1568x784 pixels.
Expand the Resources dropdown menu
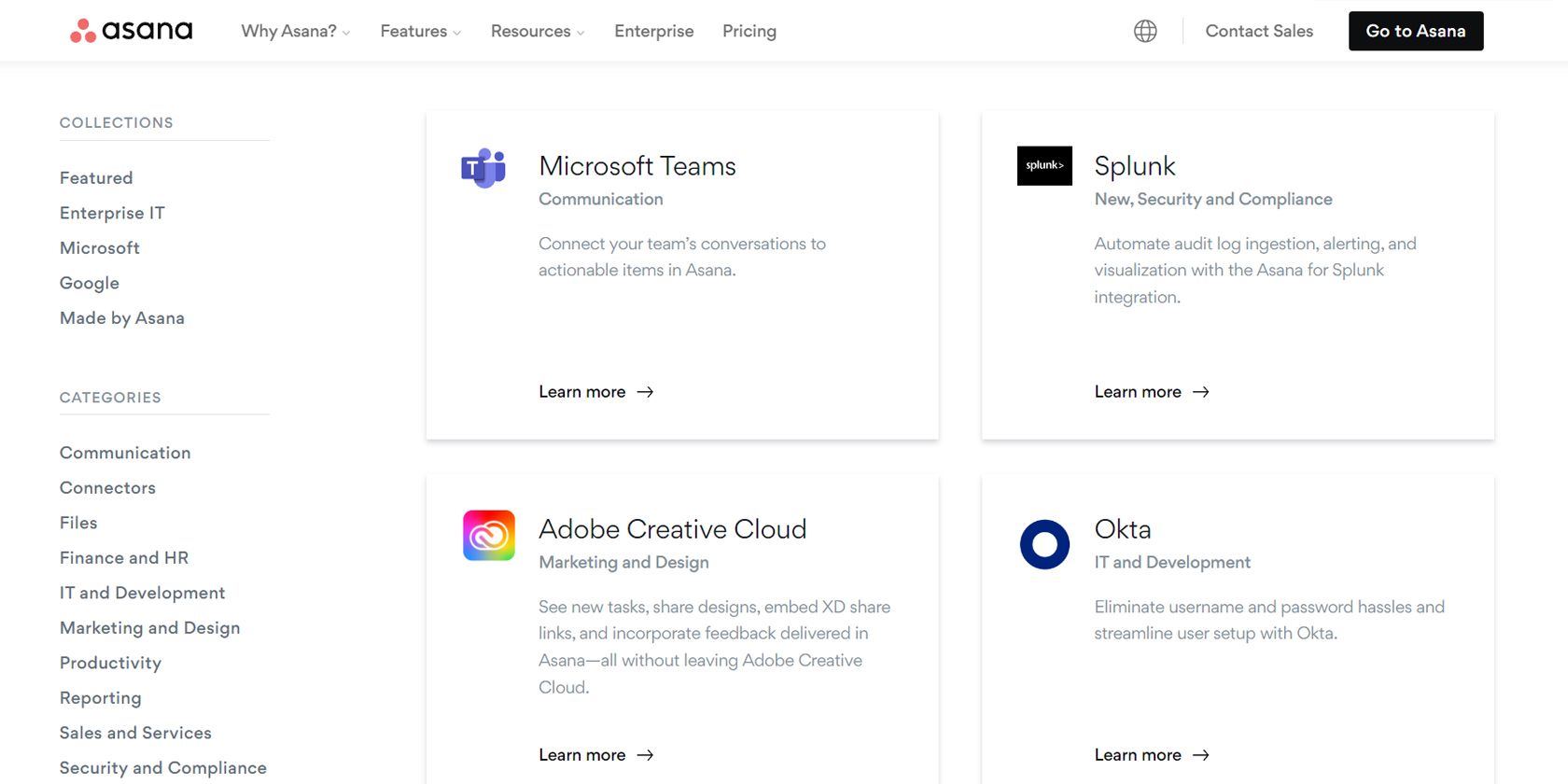(537, 31)
